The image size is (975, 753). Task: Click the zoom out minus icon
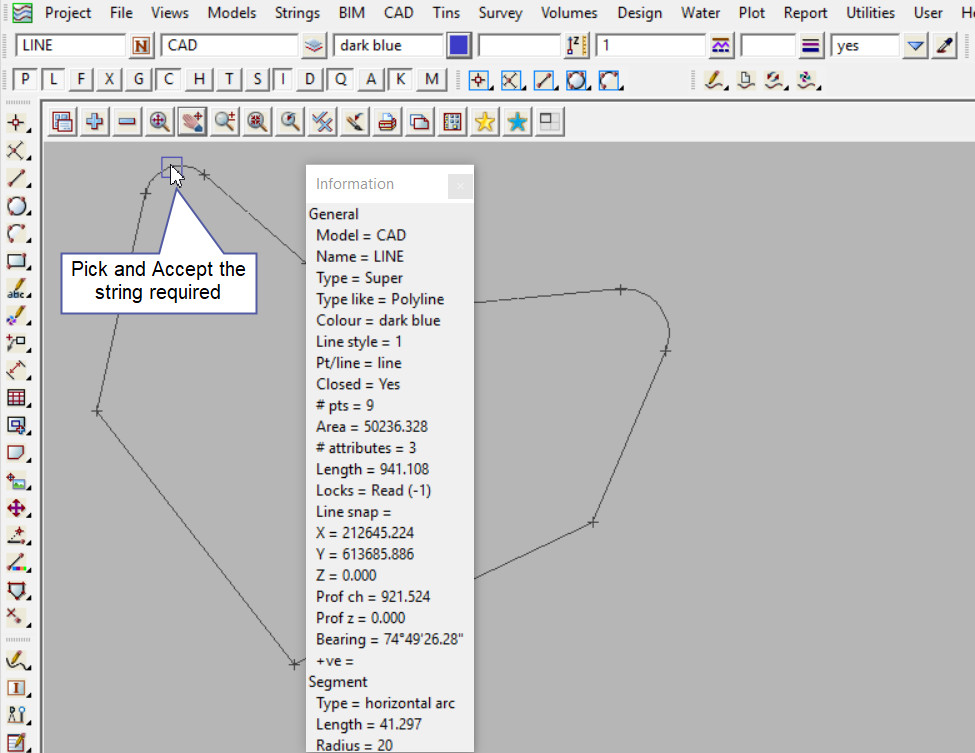(127, 122)
